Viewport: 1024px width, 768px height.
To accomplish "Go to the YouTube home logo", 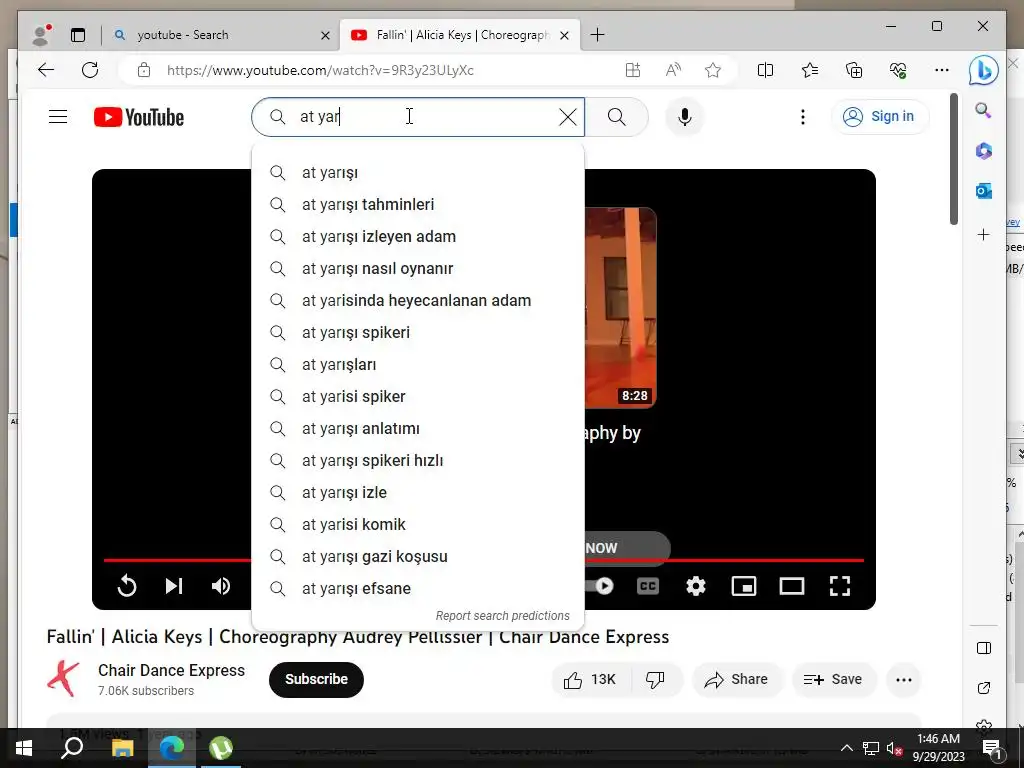I will pos(138,117).
